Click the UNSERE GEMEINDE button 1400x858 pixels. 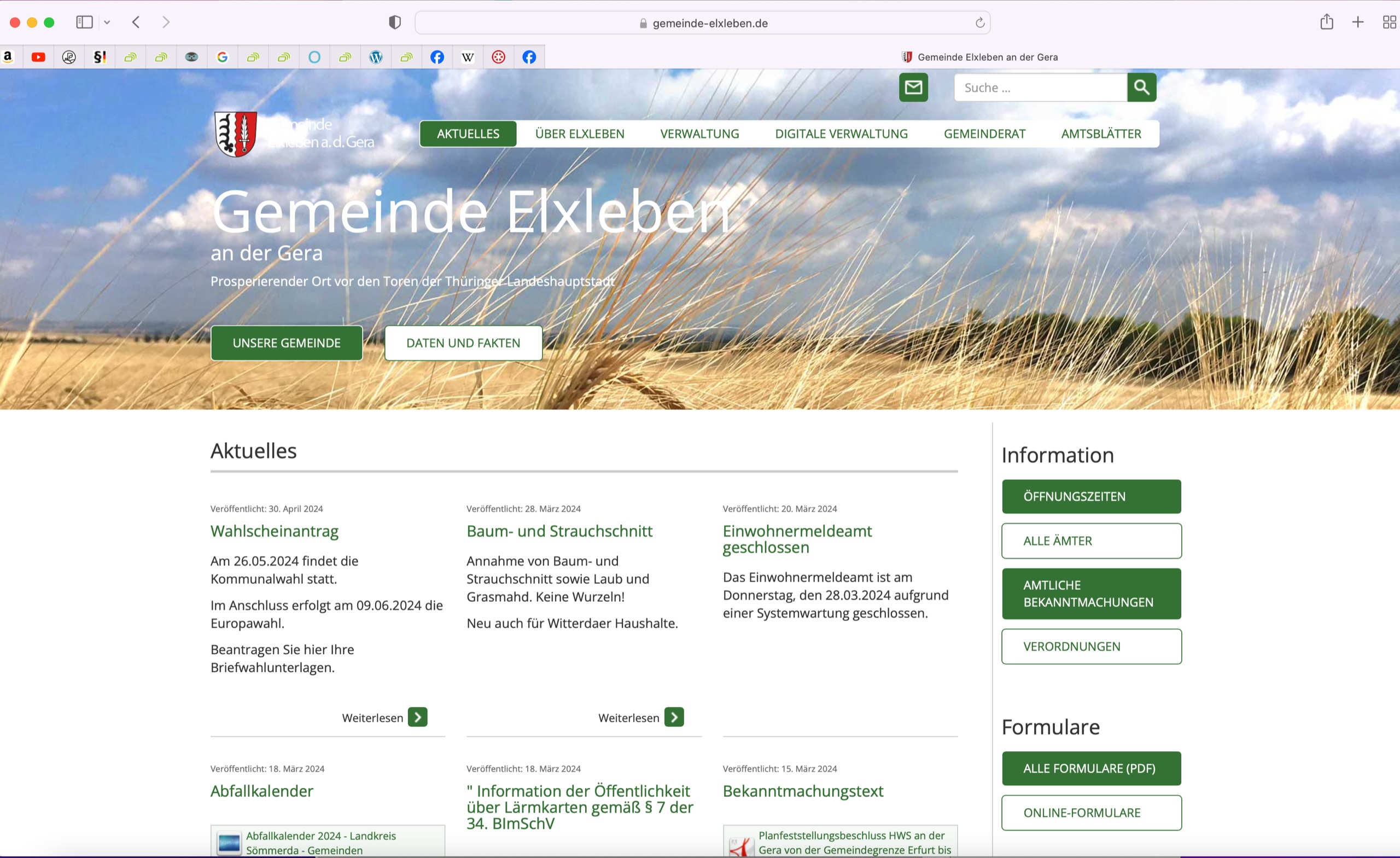coord(287,343)
